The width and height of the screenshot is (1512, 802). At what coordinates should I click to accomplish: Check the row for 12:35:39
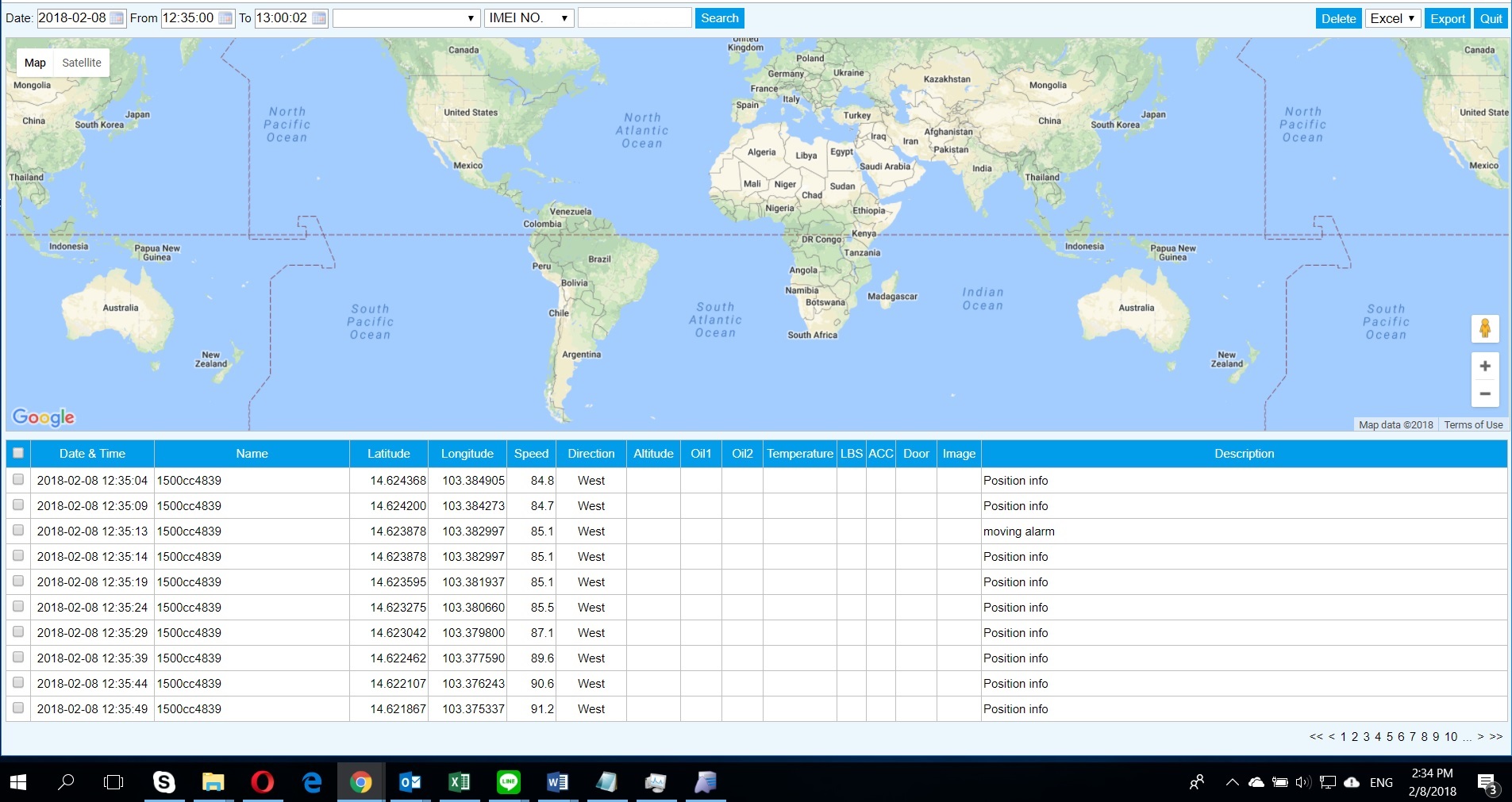coord(18,657)
